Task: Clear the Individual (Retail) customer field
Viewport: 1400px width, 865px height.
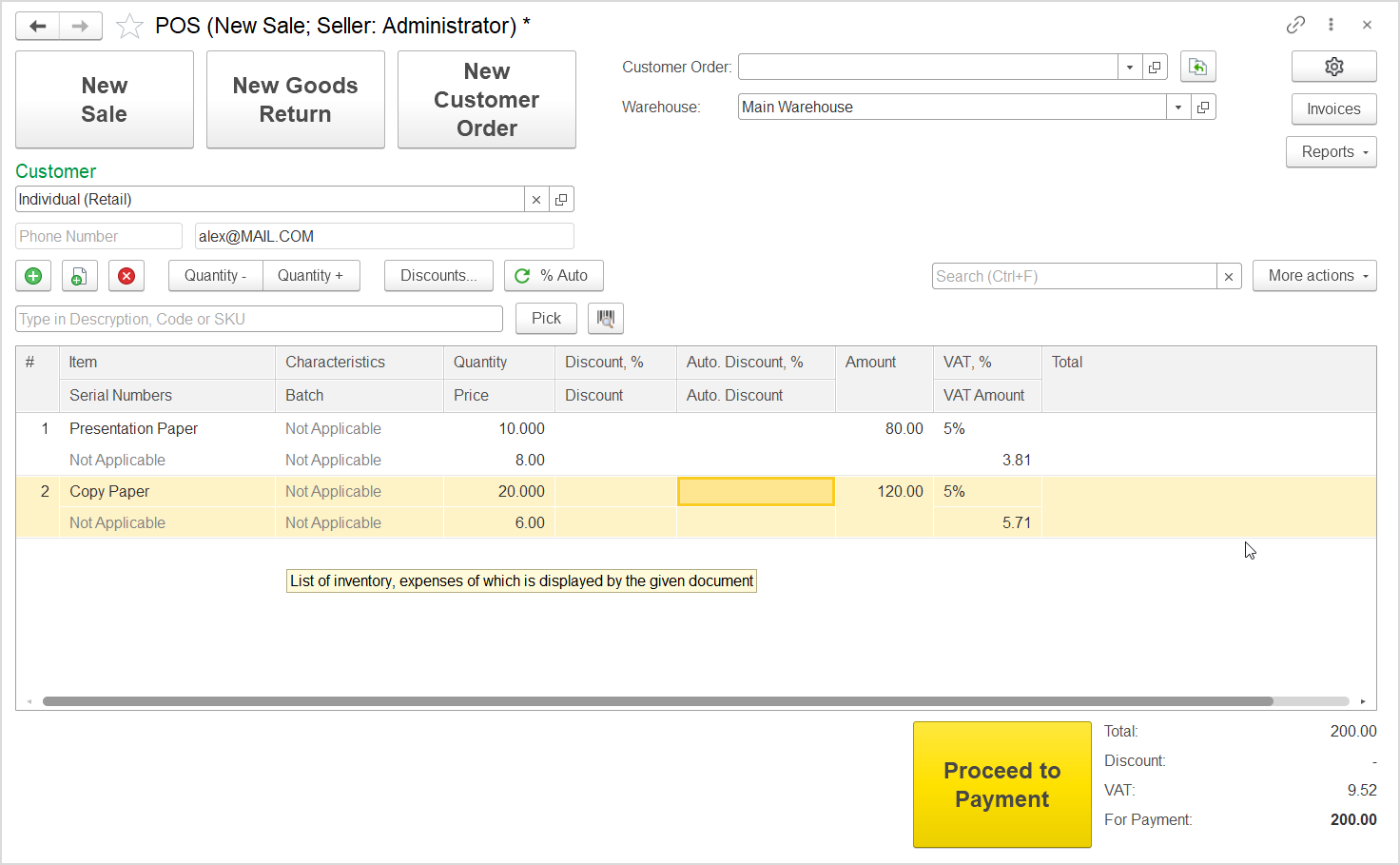Action: click(x=536, y=200)
